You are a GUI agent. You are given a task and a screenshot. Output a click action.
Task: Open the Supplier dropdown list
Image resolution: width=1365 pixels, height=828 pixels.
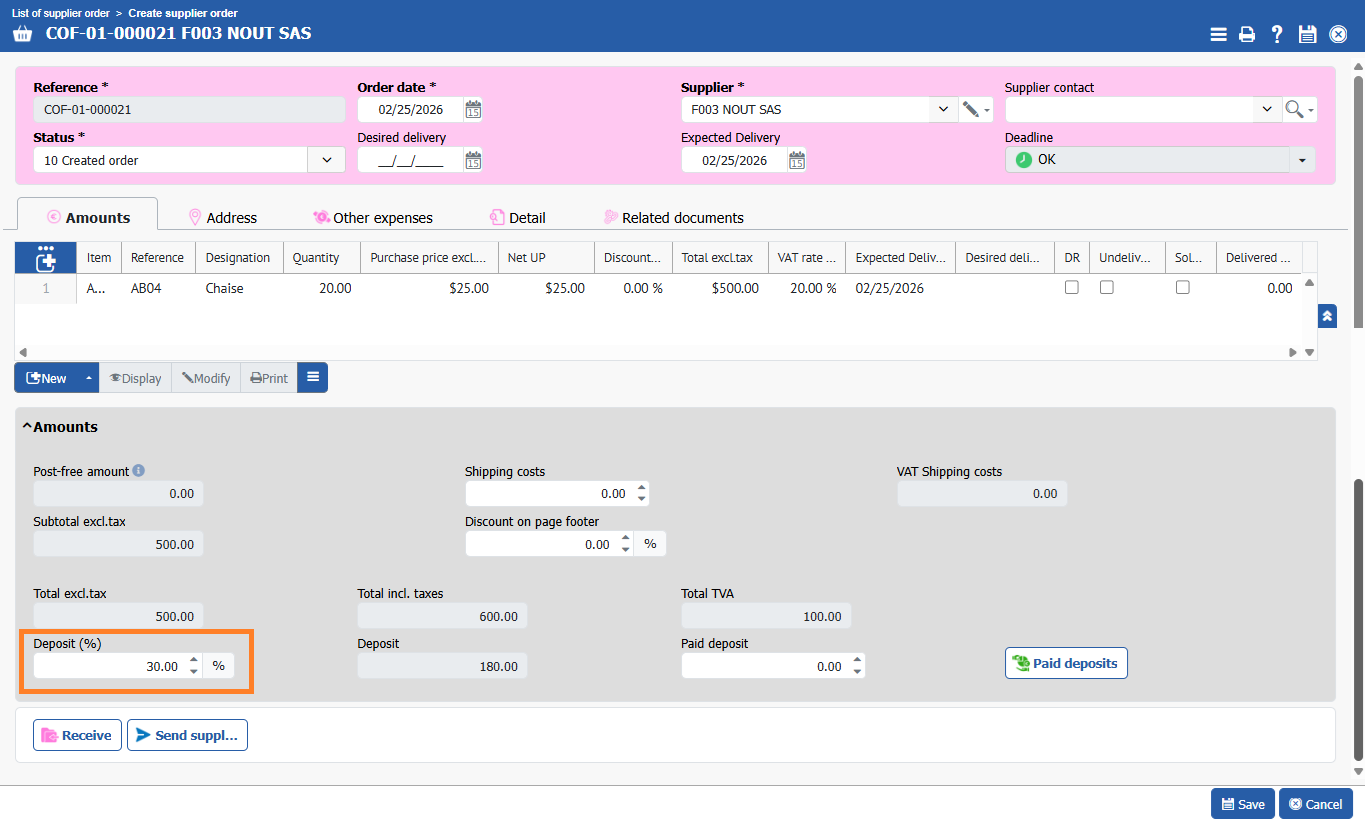[943, 109]
